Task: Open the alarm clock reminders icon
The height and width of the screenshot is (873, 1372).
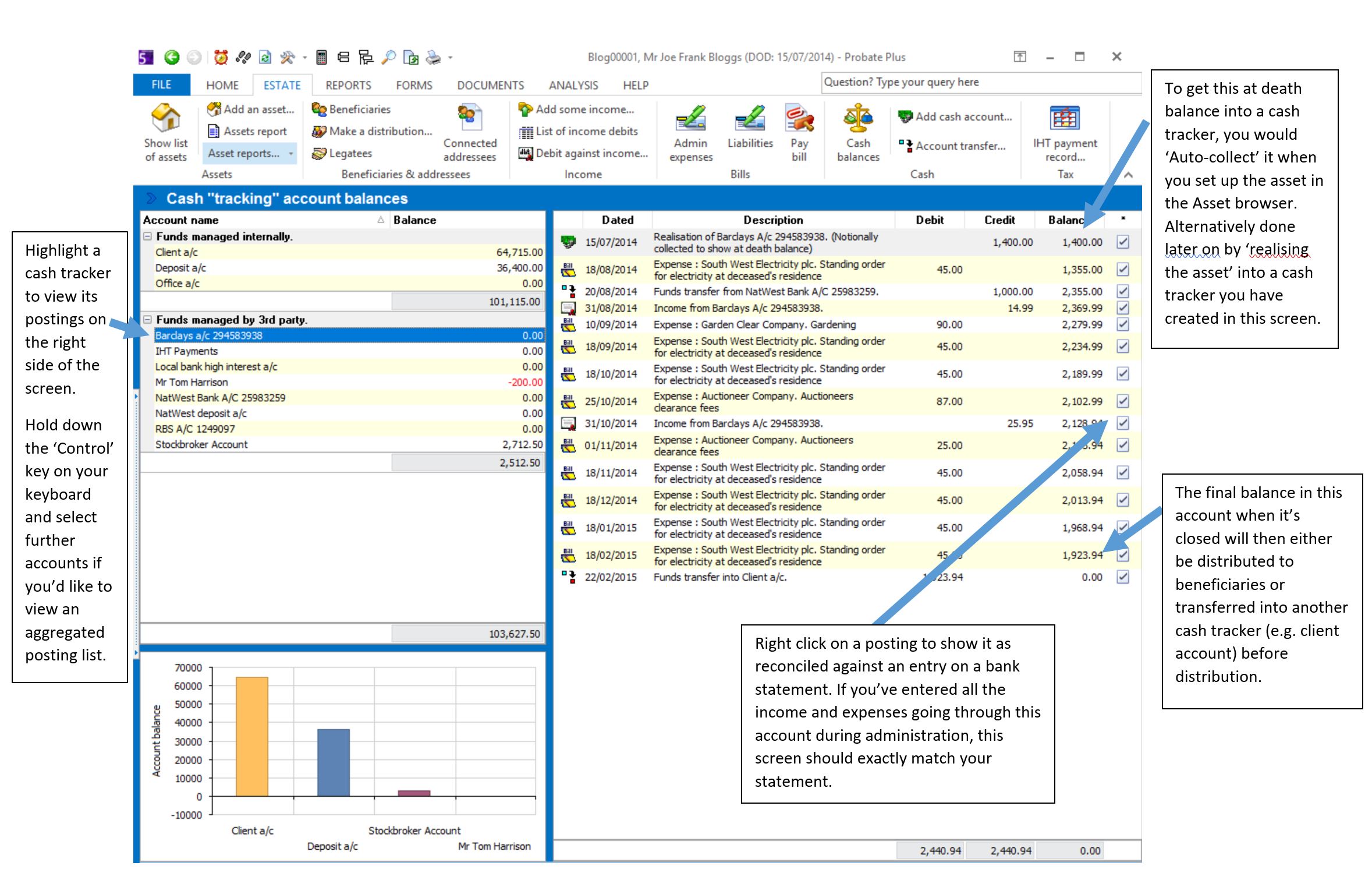Action: tap(221, 57)
